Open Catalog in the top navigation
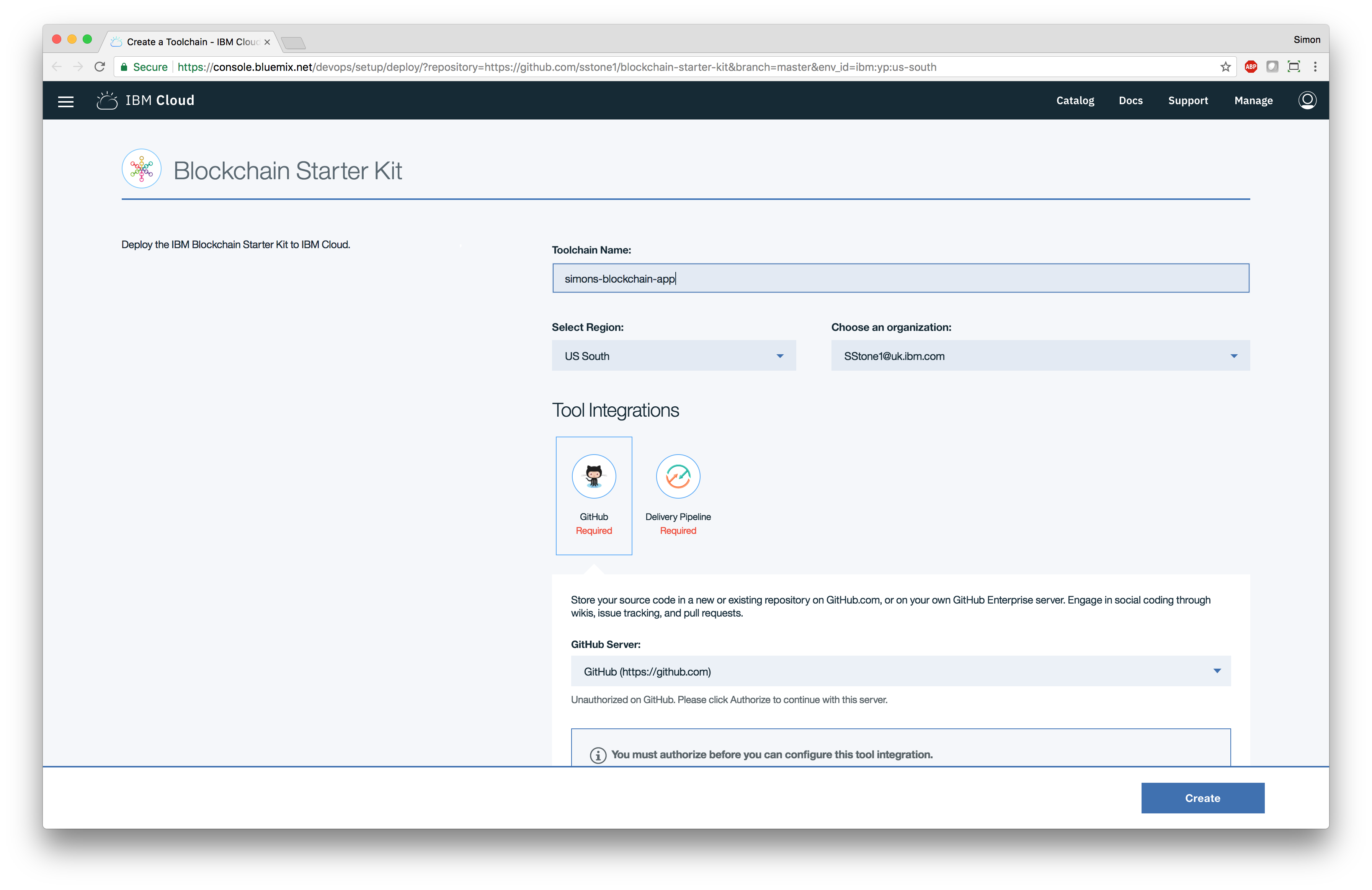 tap(1075, 100)
